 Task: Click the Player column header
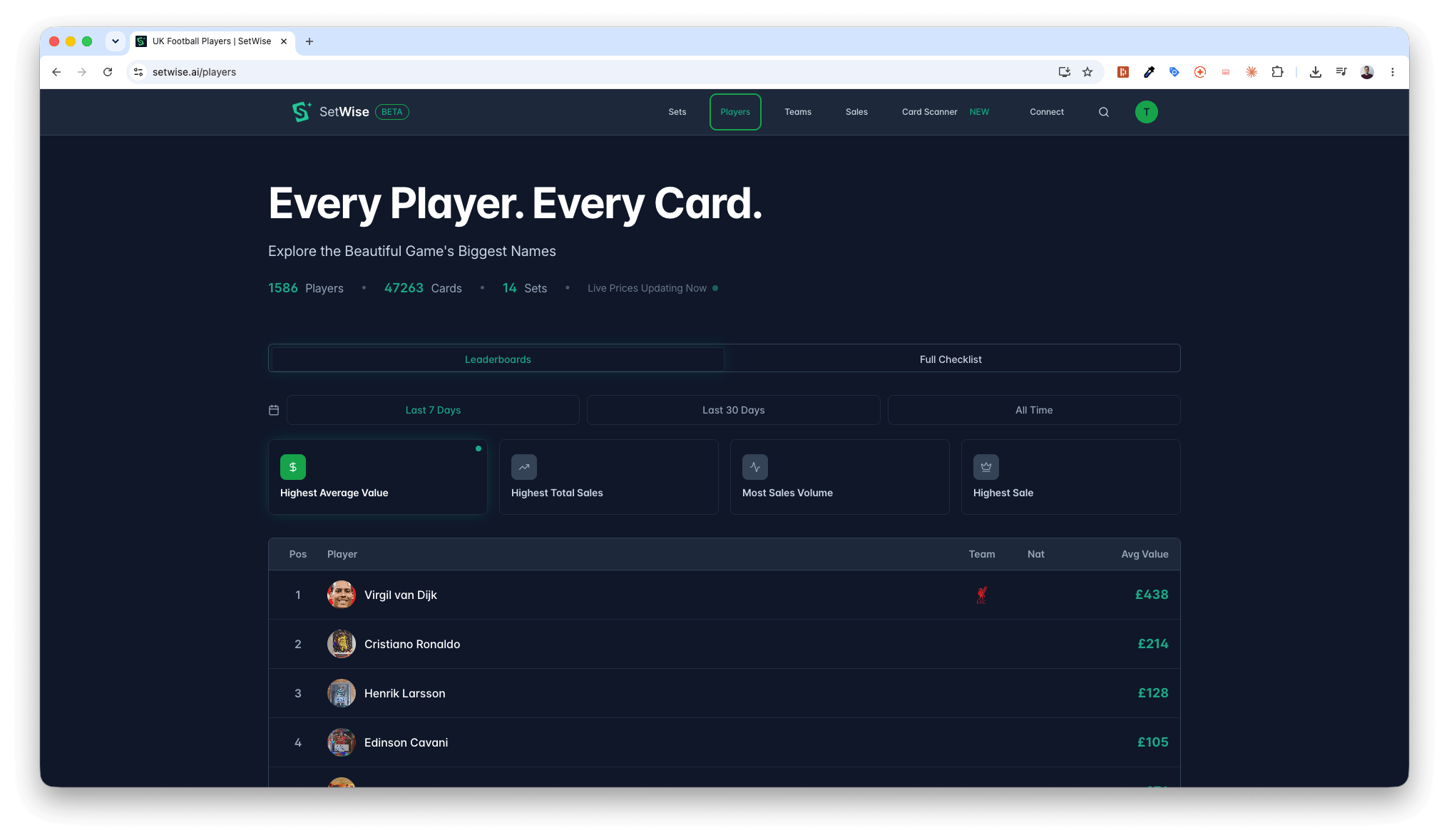click(342, 554)
